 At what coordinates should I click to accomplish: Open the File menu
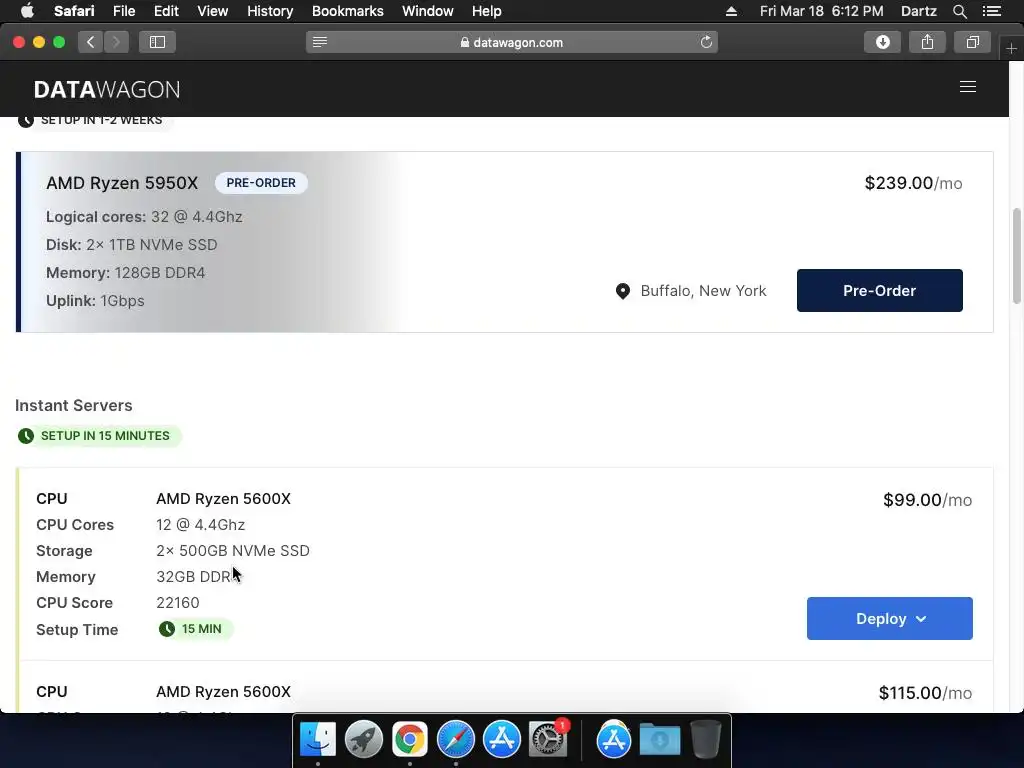(123, 11)
